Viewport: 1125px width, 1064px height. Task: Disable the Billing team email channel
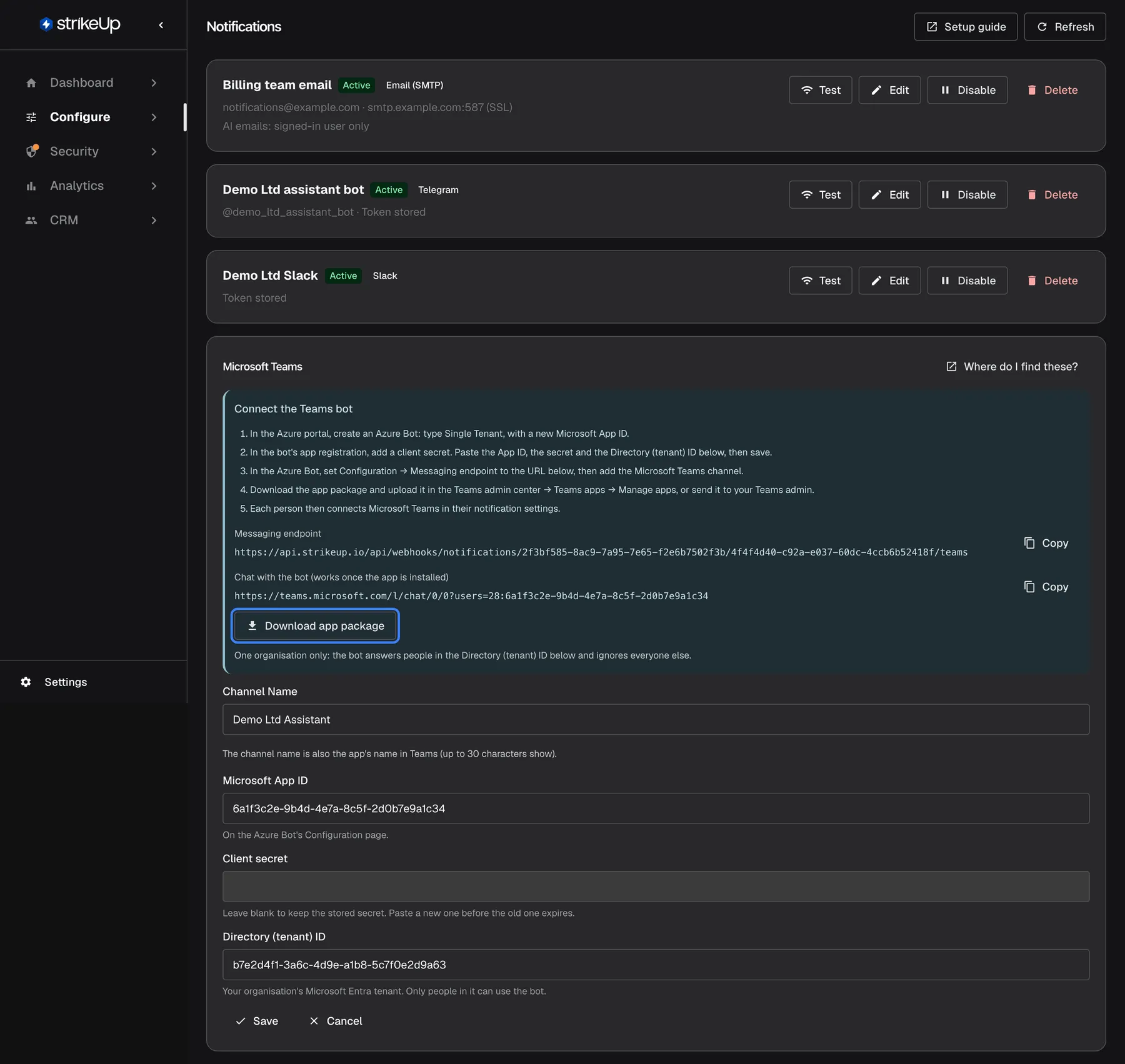coord(967,90)
